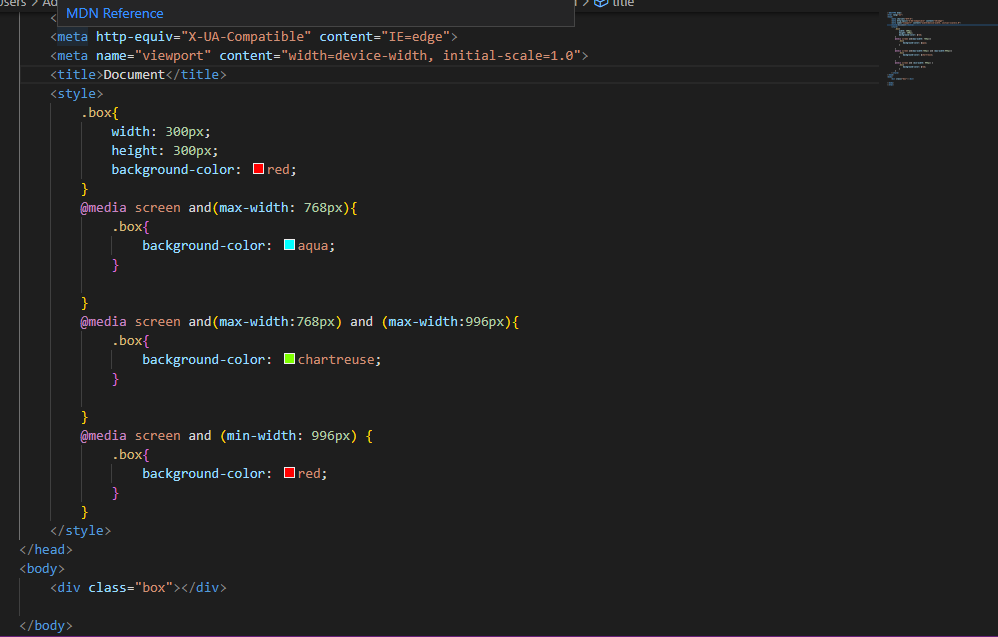Place cursor on opening style tag

76,94
